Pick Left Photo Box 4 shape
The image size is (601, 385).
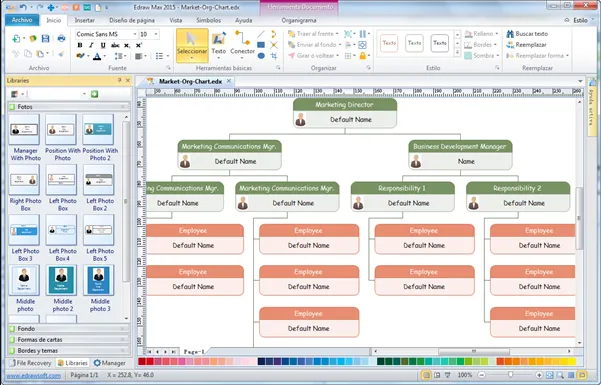coord(62,238)
